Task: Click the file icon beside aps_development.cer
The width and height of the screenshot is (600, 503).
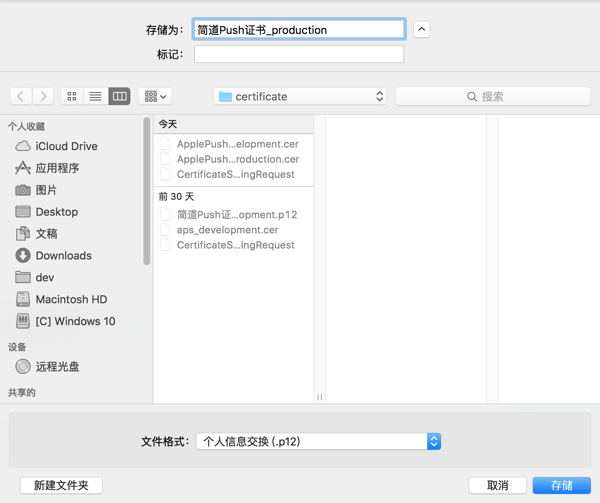Action: [x=165, y=230]
